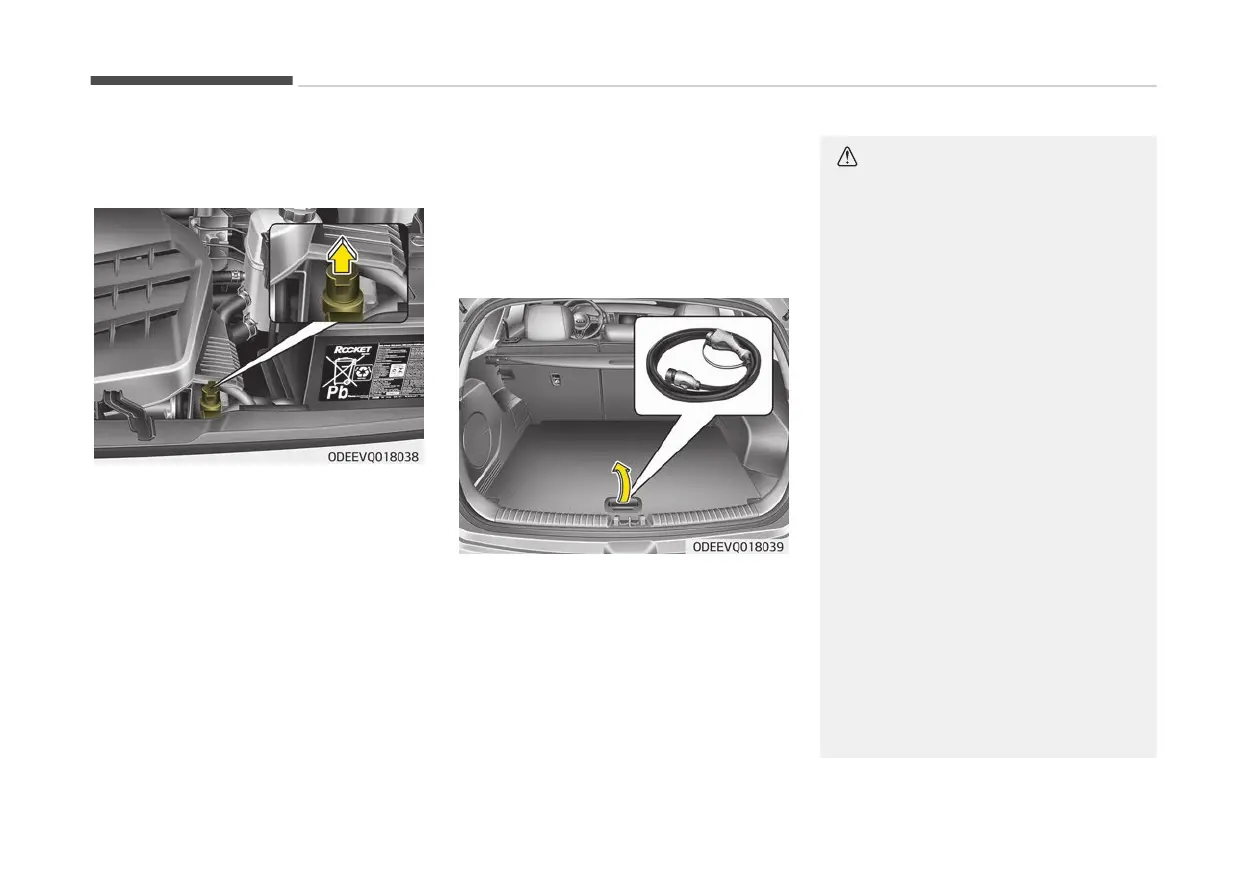Click the thin grey header rule
The height and width of the screenshot is (896, 1247).
tap(727, 86)
